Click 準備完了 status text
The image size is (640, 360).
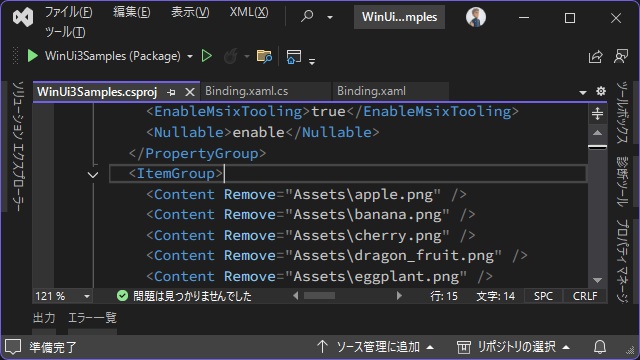(53, 347)
